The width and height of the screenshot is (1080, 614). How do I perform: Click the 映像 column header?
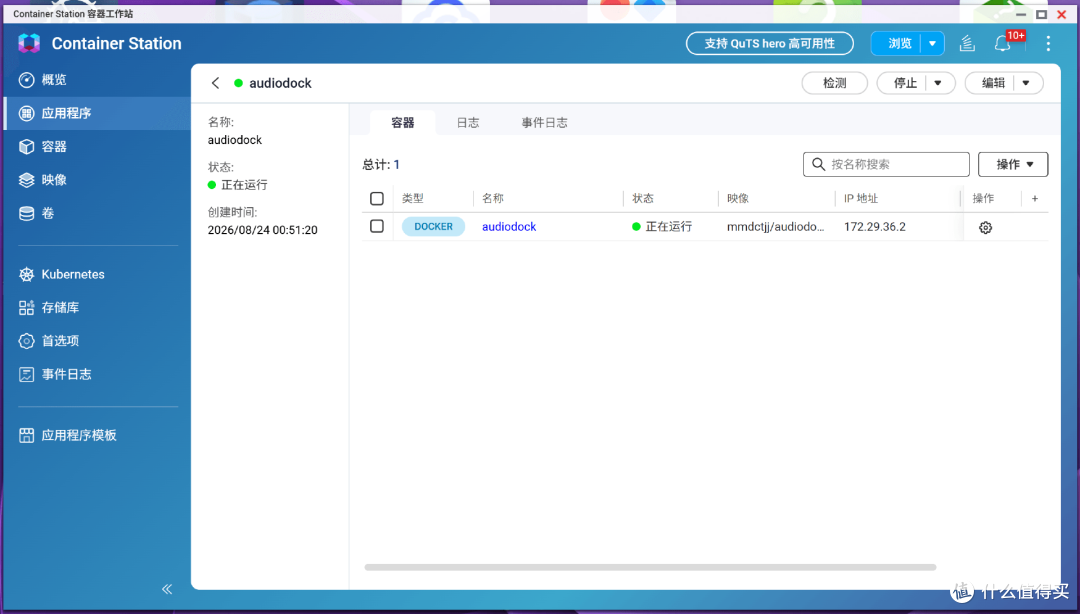[738, 198]
